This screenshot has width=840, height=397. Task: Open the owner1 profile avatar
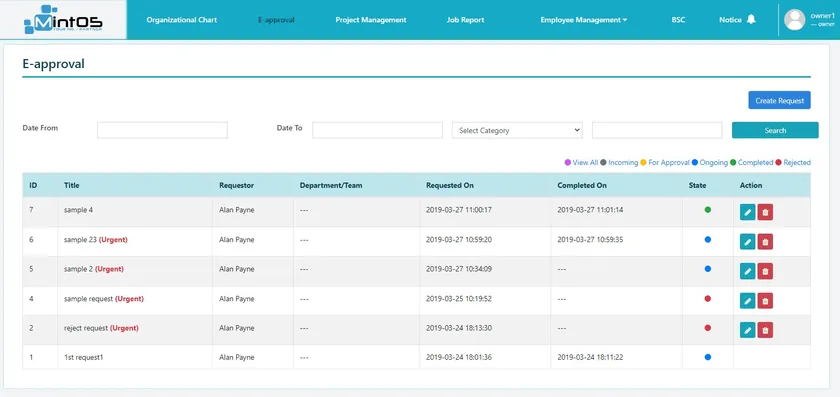[x=794, y=19]
